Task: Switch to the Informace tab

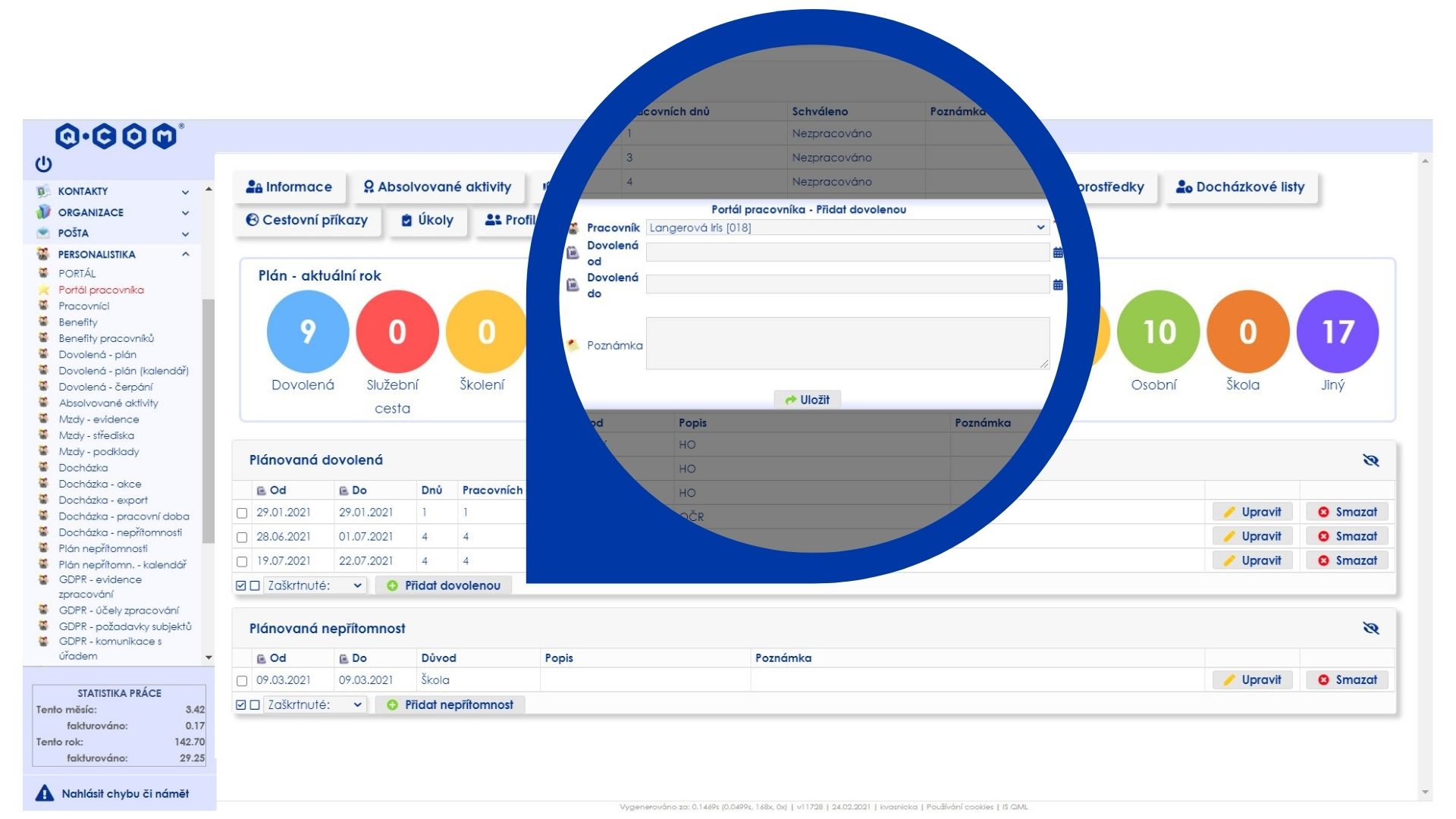Action: [x=289, y=187]
